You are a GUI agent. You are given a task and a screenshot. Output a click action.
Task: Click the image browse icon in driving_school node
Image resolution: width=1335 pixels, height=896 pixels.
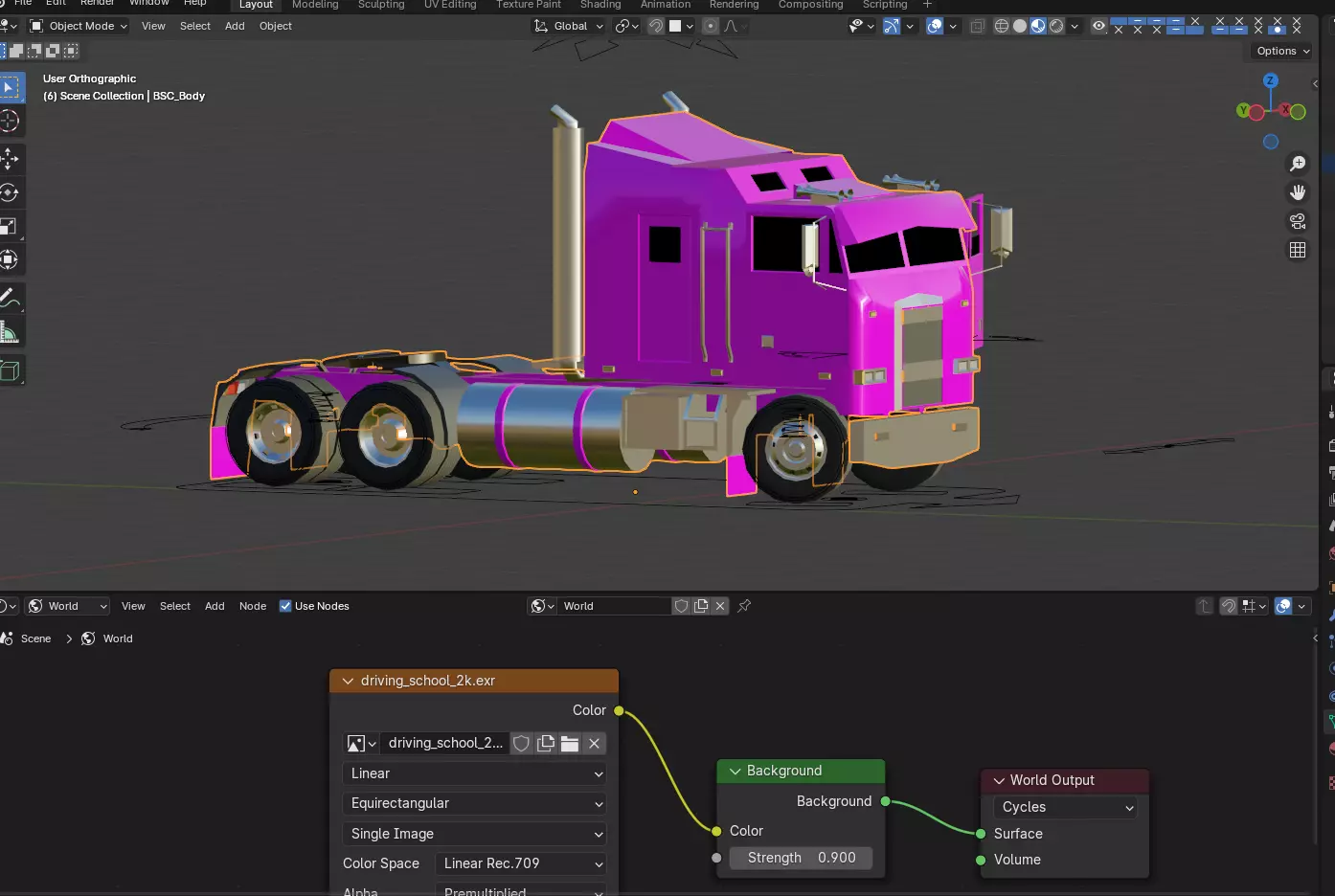click(x=361, y=743)
